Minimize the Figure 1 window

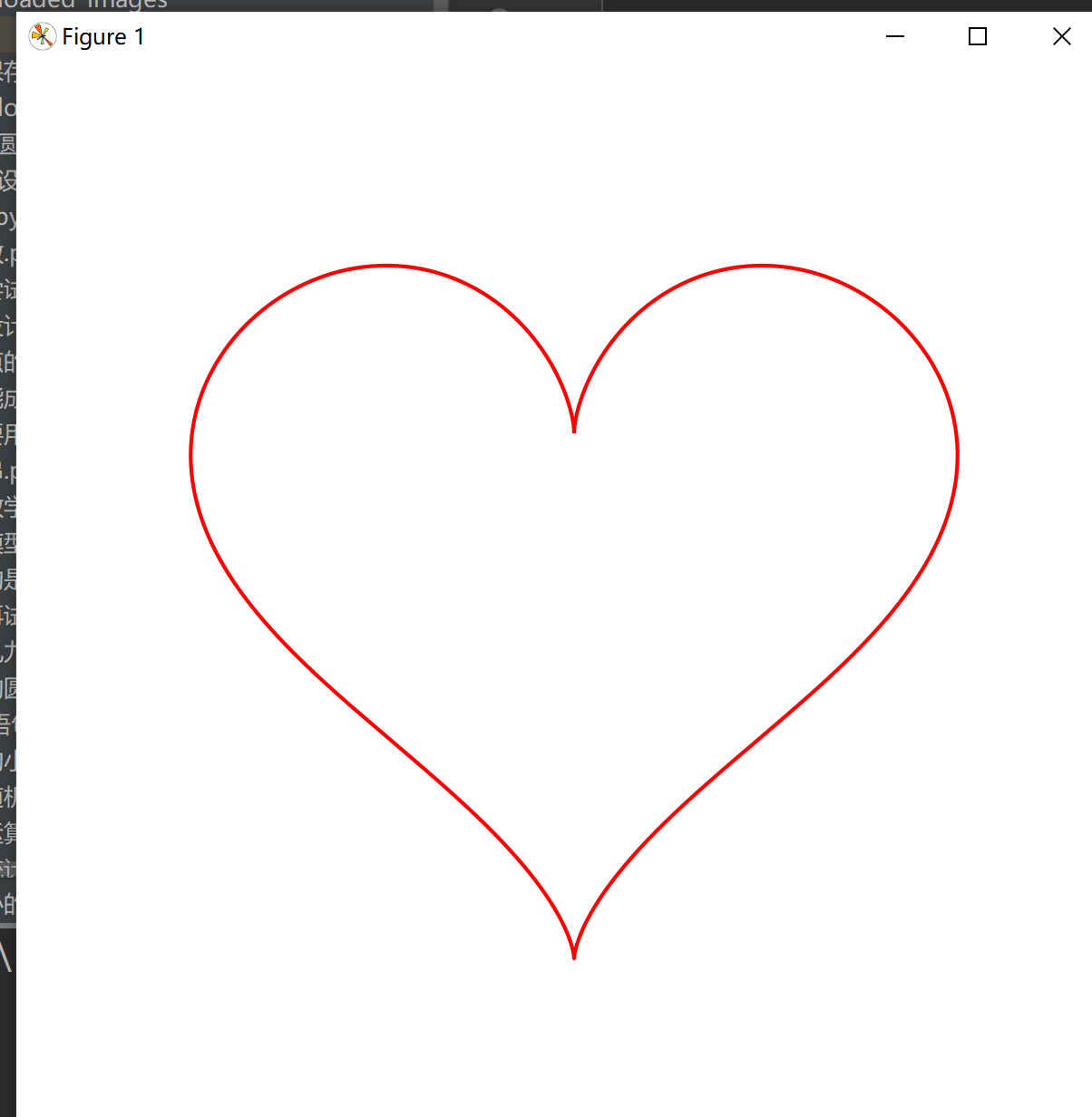click(895, 36)
